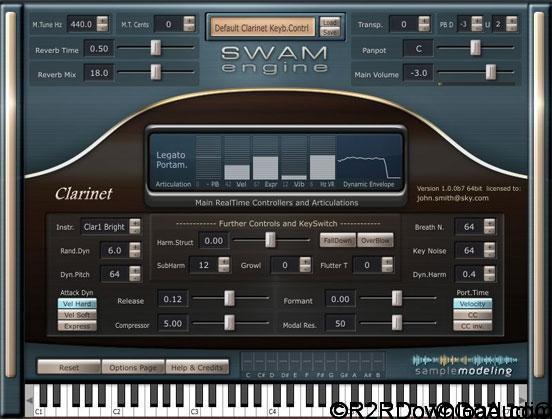Increase the Growl value with plus stepper
Screen dimensions: 552x419
[x=305, y=261]
